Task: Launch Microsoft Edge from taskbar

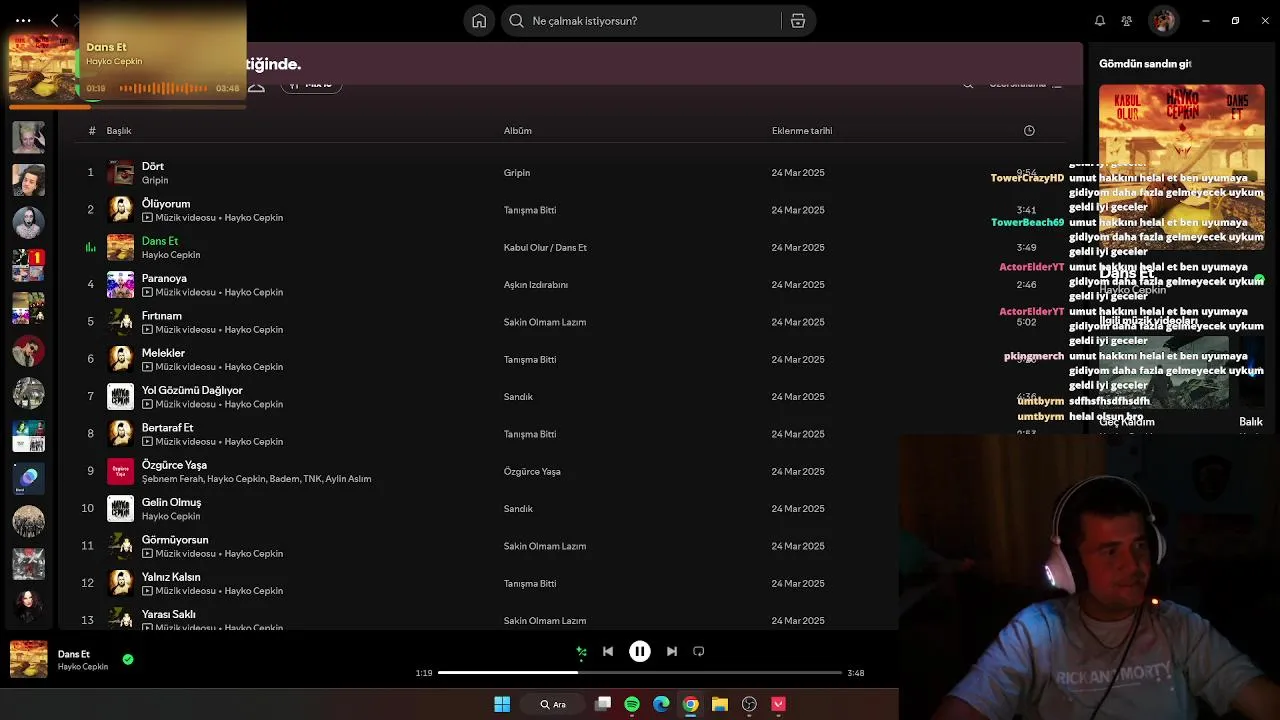Action: (x=661, y=704)
